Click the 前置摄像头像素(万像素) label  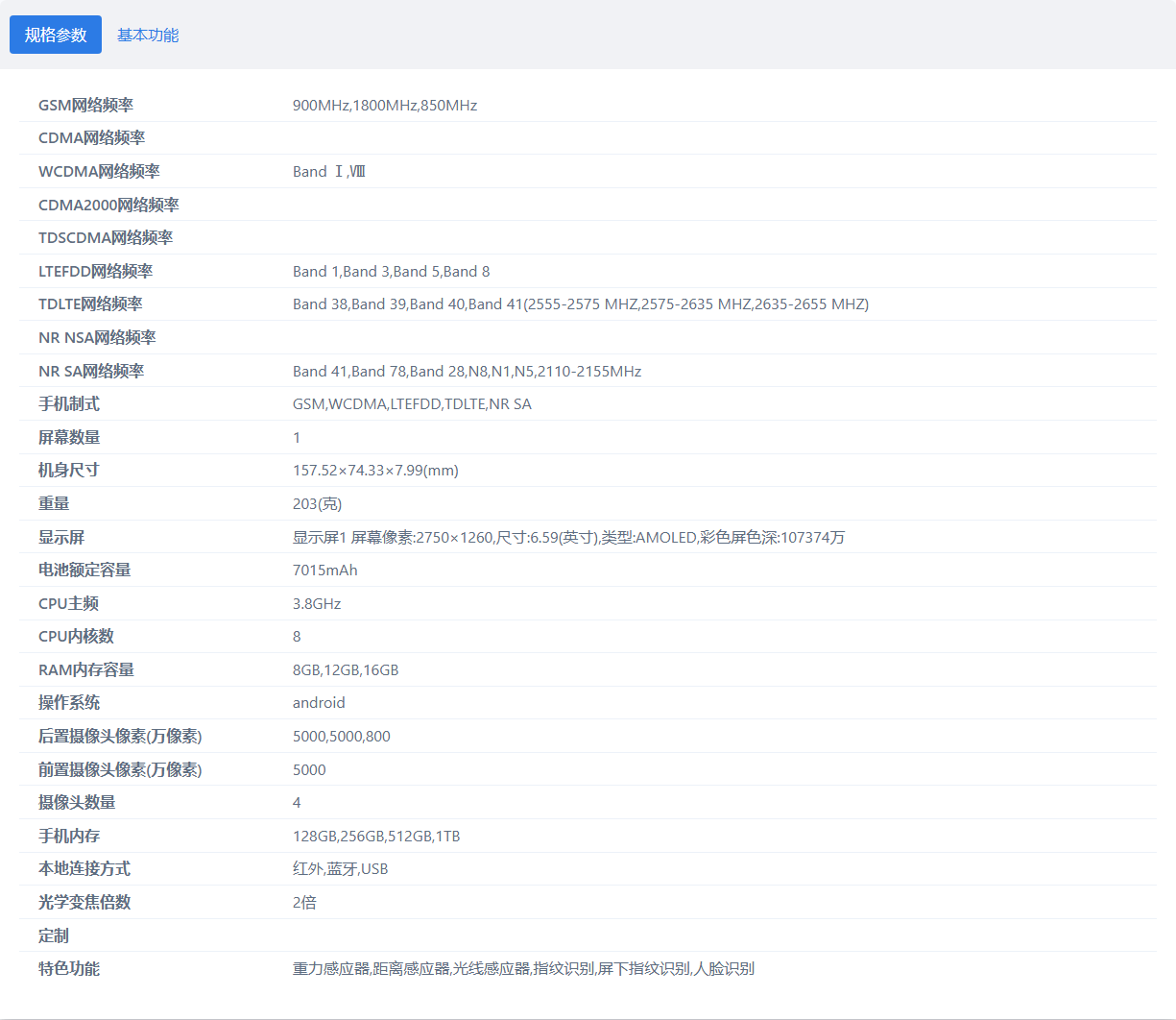click(x=120, y=769)
